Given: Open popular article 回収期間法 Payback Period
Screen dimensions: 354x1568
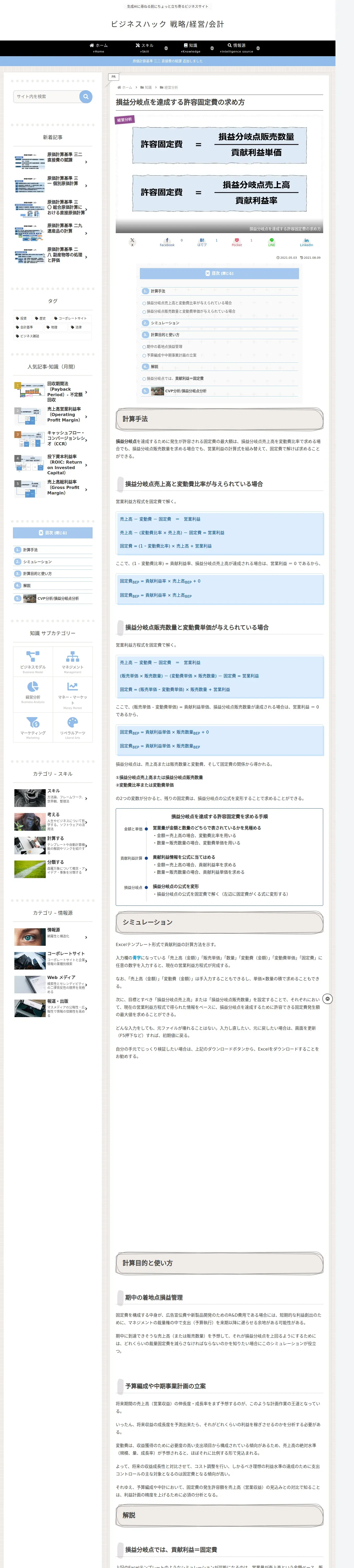Looking at the screenshot, I should coord(53,393).
